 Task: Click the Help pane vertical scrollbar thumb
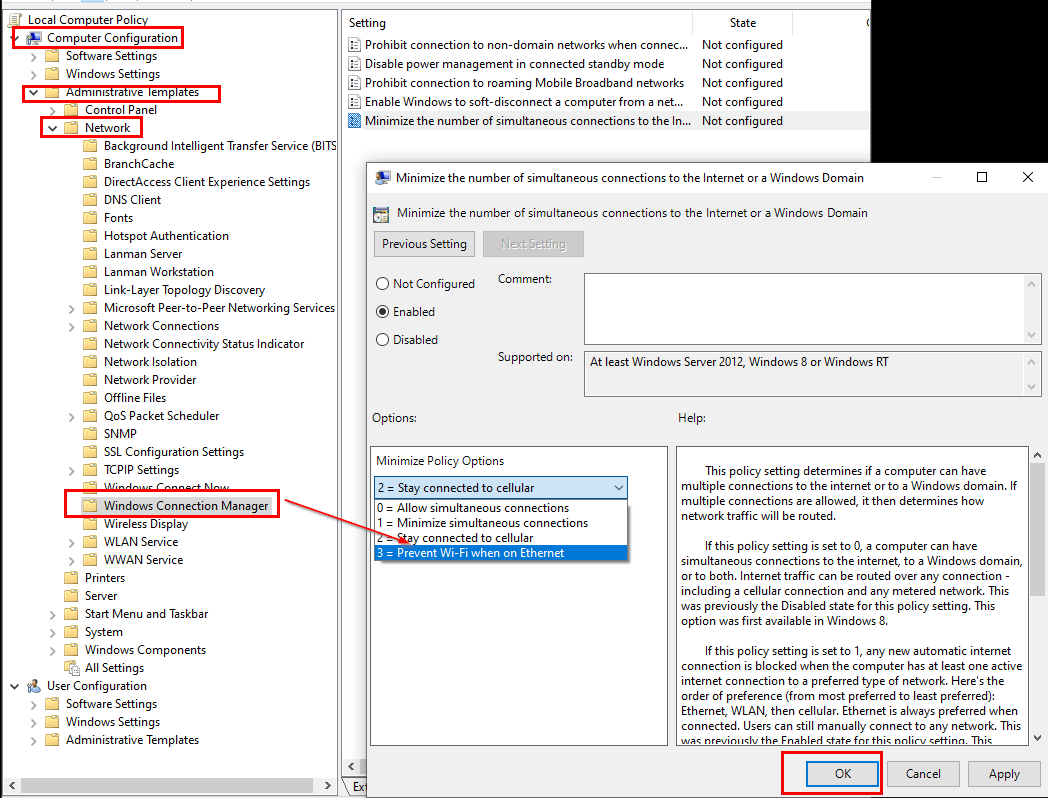pyautogui.click(x=1037, y=529)
